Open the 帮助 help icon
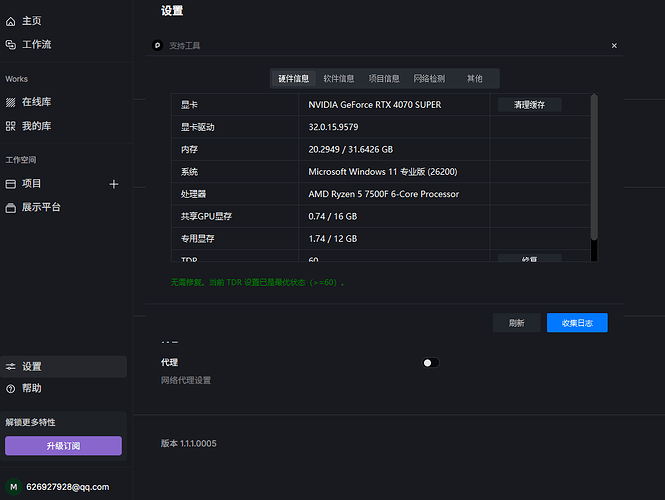Screen dimensions: 665x500 tap(11, 388)
